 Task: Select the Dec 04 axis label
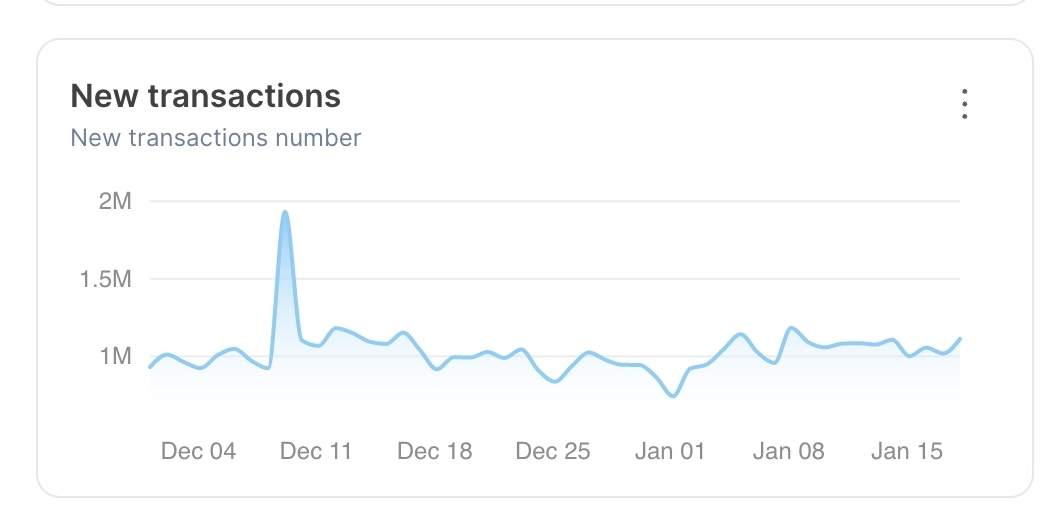coord(198,451)
